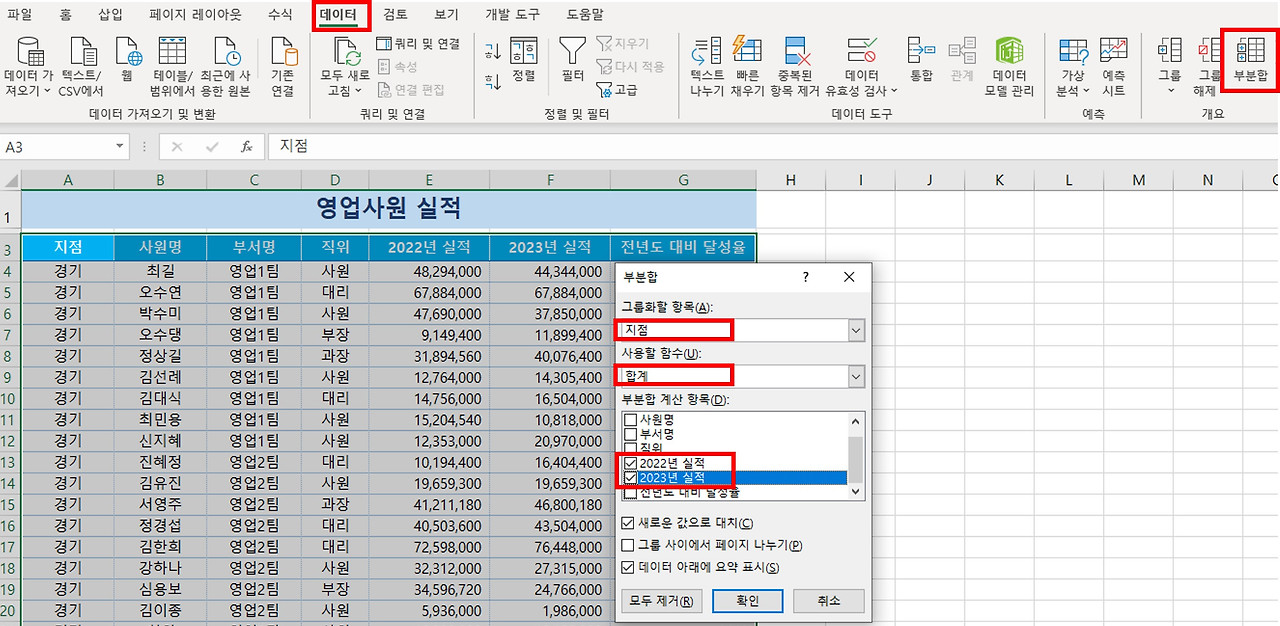1280x626 pixels.
Task: Click the formula bar input showing 지점
Action: [772, 147]
